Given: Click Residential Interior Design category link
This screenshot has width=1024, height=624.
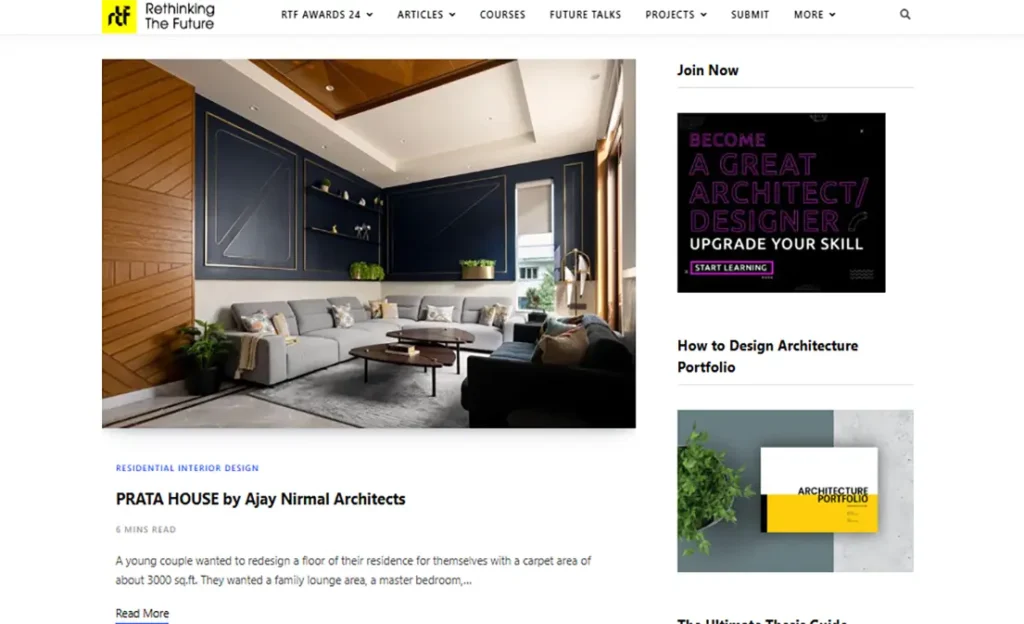Looking at the screenshot, I should pyautogui.click(x=187, y=468).
